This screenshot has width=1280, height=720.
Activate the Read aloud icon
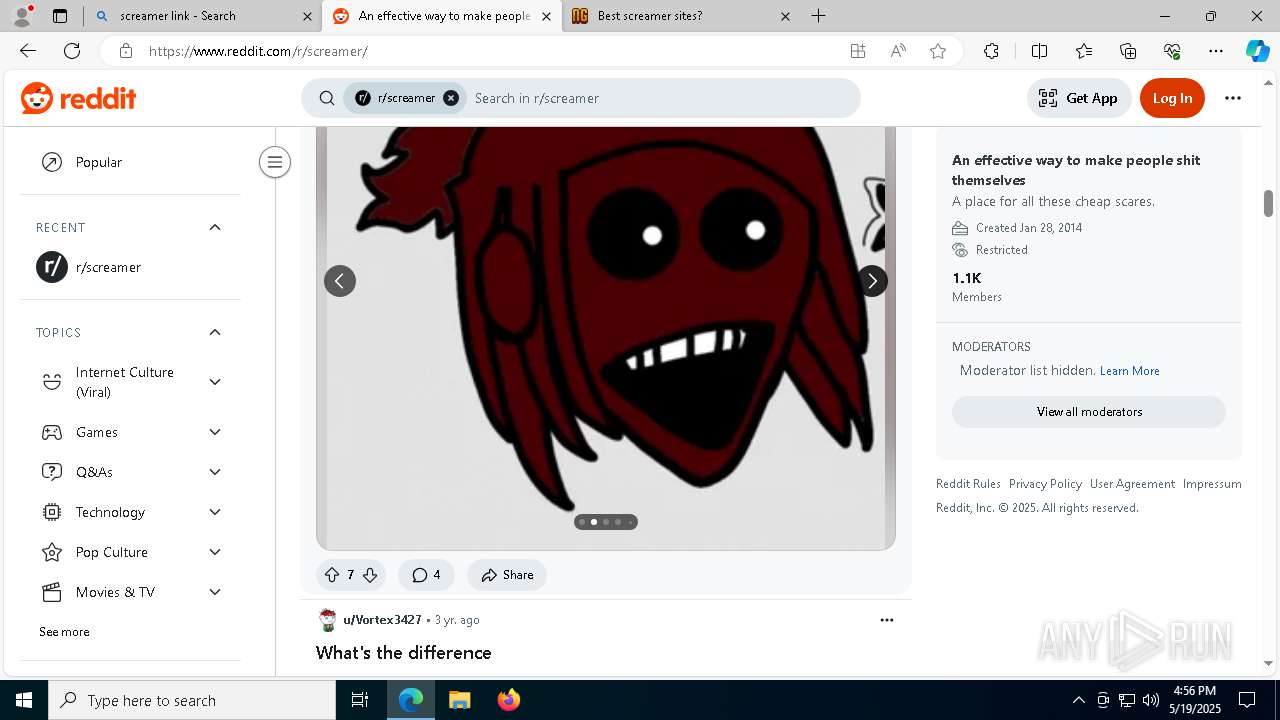click(898, 51)
